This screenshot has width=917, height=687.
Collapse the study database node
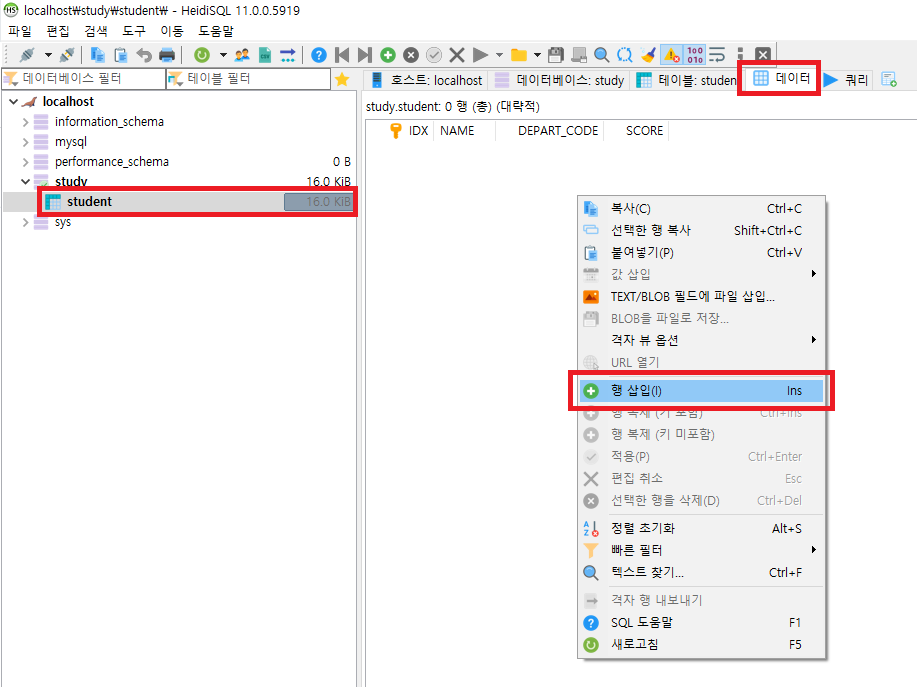25,182
